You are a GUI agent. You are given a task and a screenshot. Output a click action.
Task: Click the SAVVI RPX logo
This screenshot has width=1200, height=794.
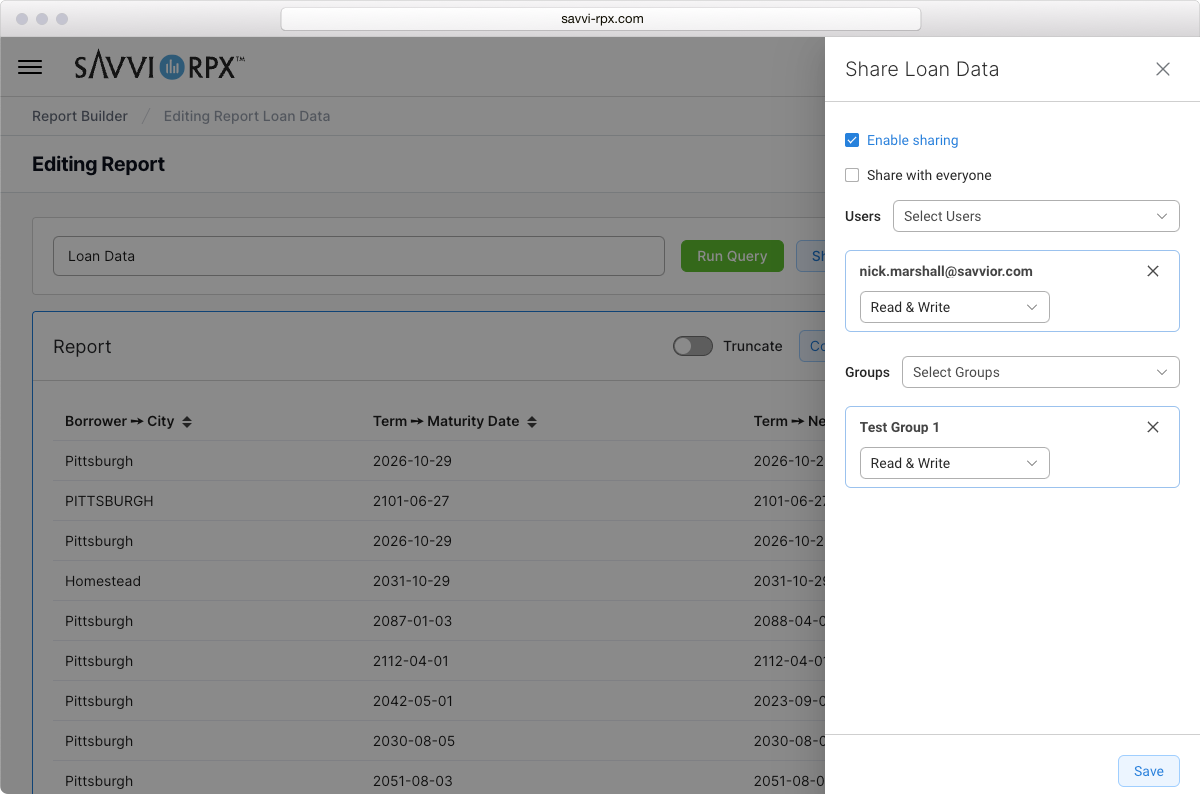click(x=160, y=66)
